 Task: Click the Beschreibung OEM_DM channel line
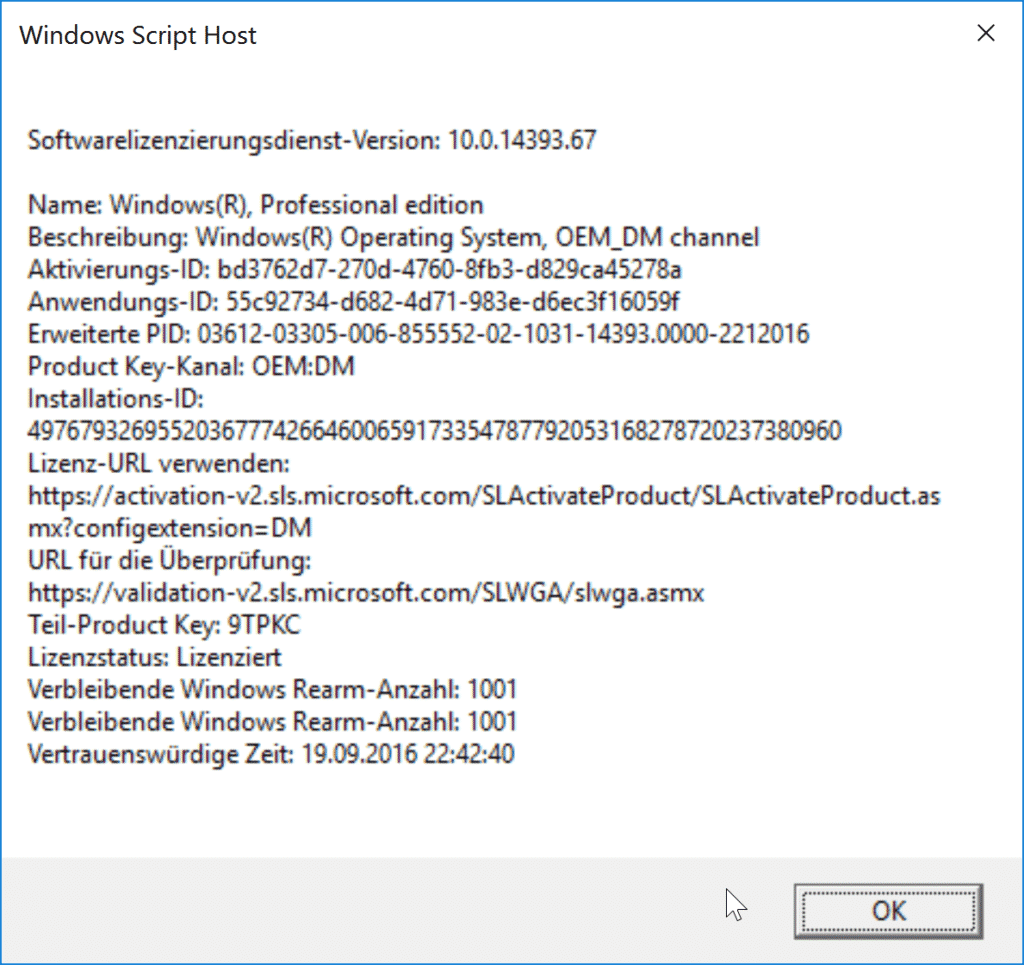393,237
